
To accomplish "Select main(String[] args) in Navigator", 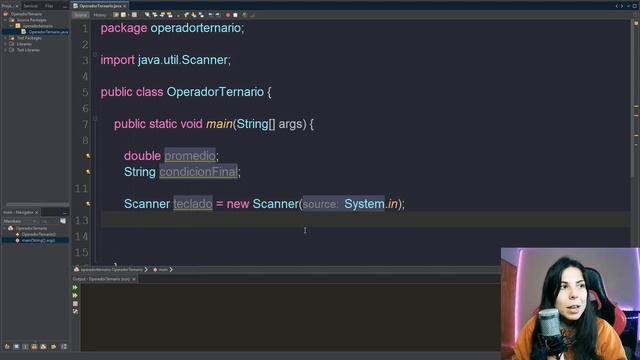I will [38, 240].
